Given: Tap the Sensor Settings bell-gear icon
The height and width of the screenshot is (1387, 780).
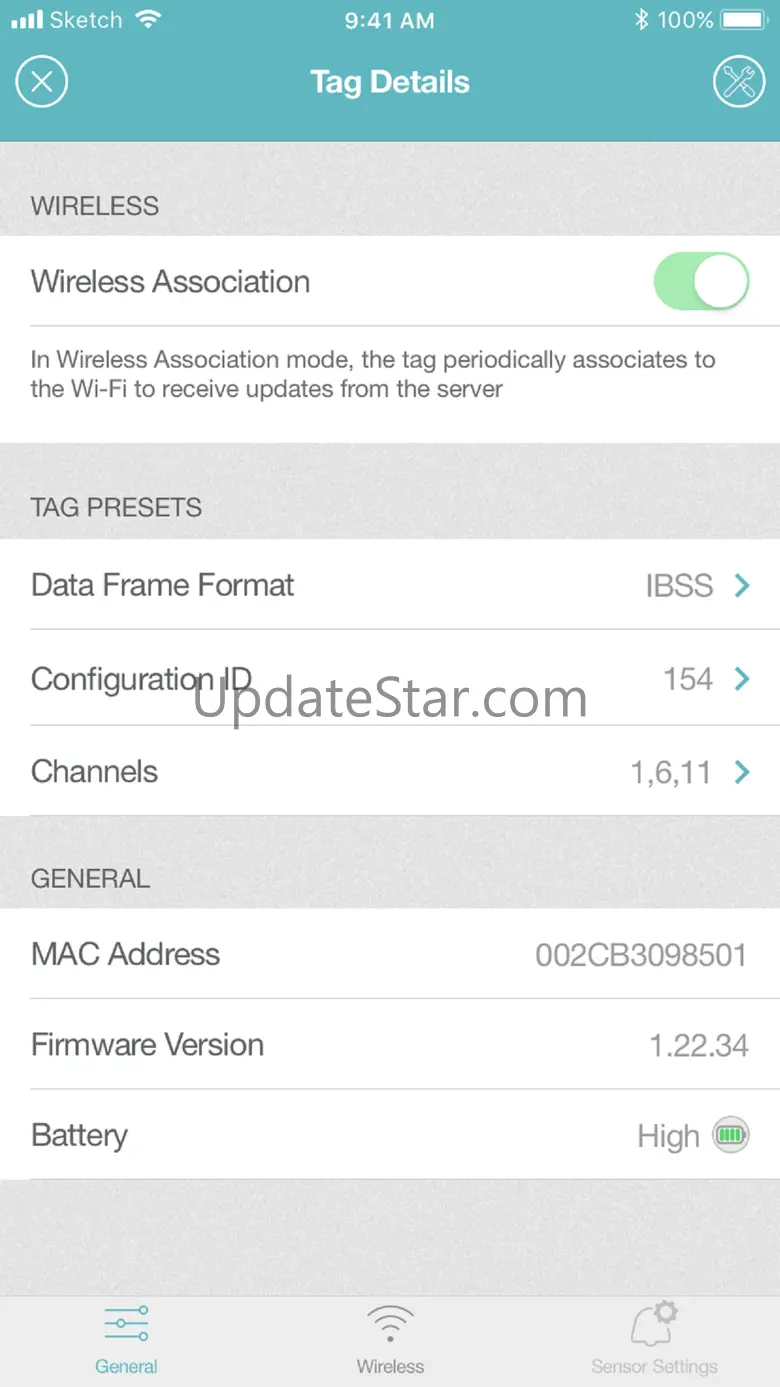Looking at the screenshot, I should [655, 1323].
